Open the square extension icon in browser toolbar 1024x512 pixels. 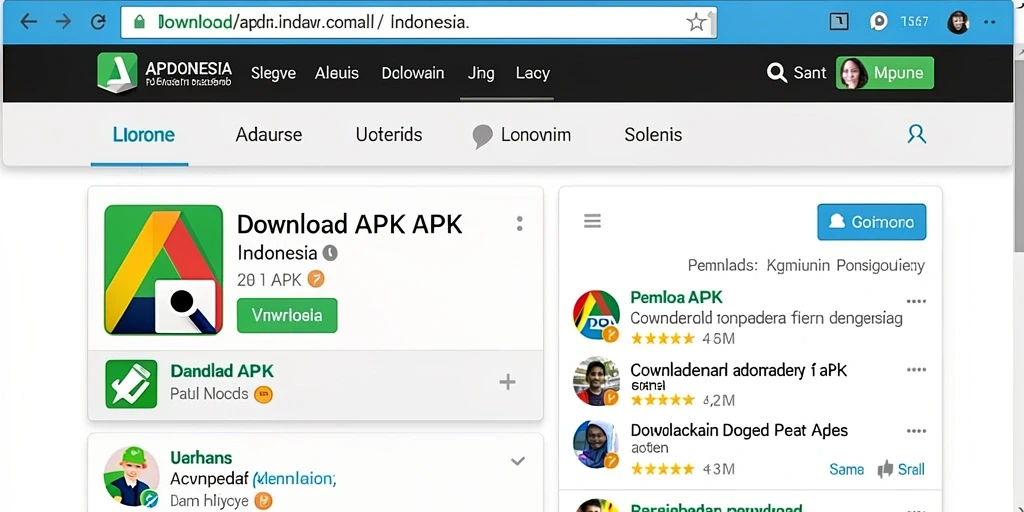coord(839,22)
